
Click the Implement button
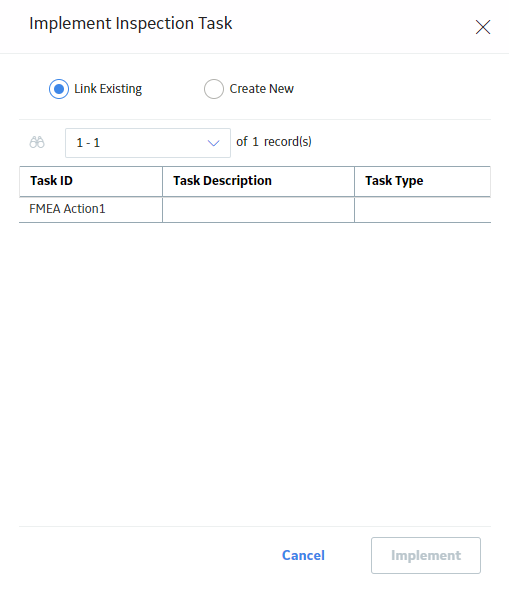(426, 555)
